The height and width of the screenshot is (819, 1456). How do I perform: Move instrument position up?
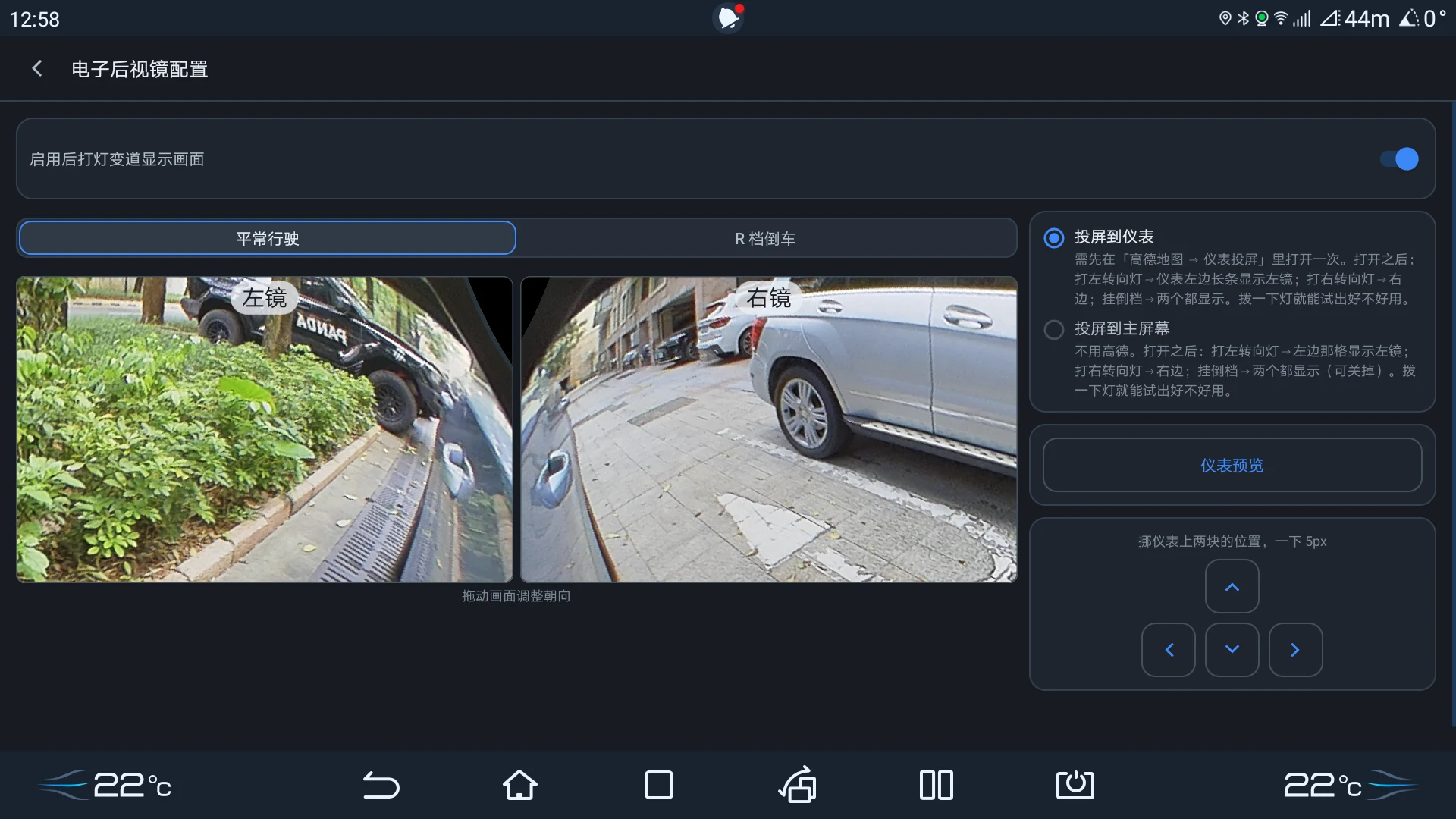(1232, 586)
